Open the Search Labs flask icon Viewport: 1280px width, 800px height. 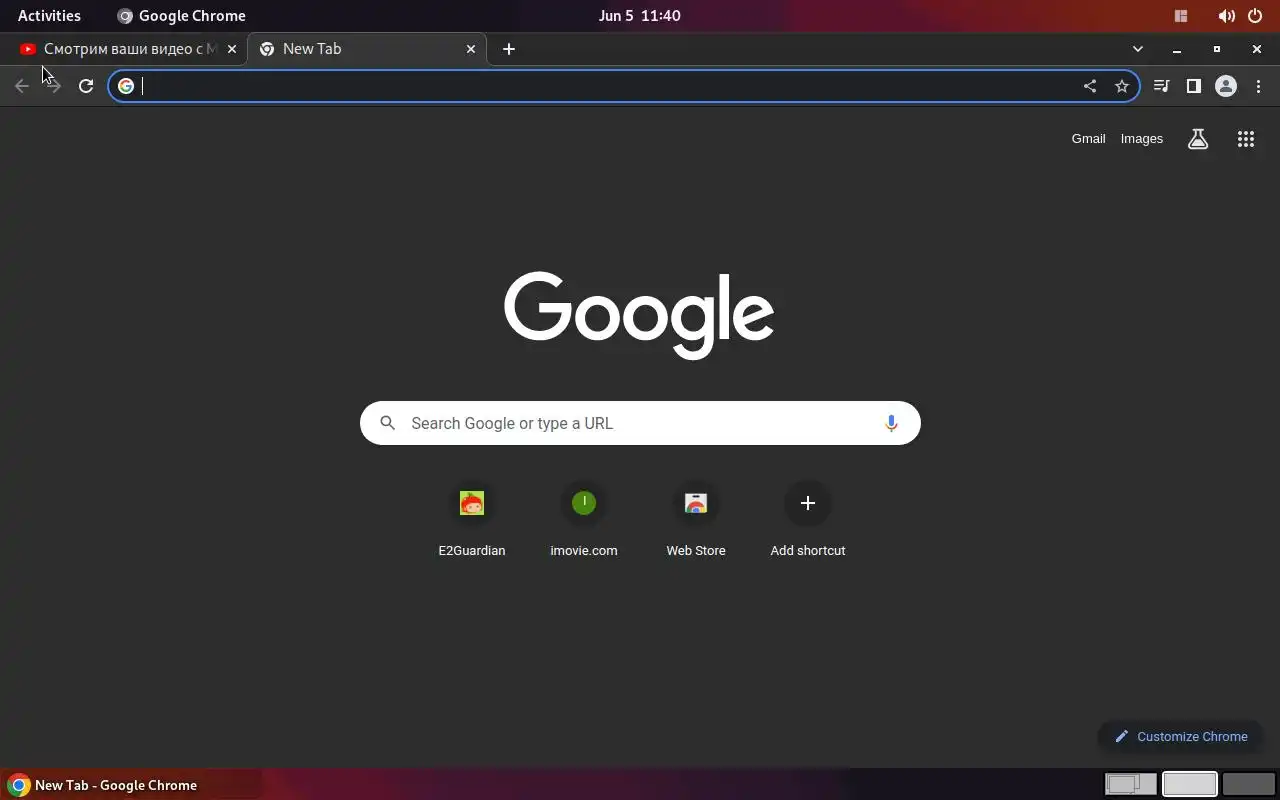pyautogui.click(x=1198, y=139)
